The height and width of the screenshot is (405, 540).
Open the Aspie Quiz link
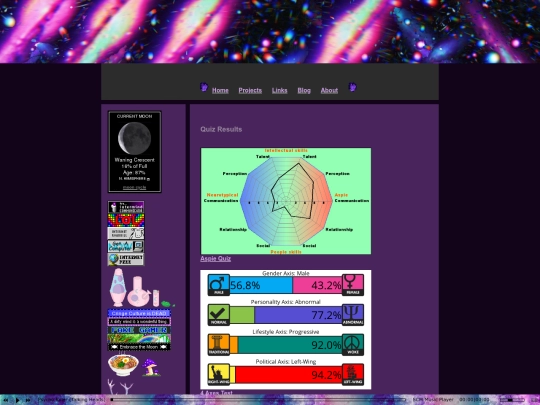[216, 259]
